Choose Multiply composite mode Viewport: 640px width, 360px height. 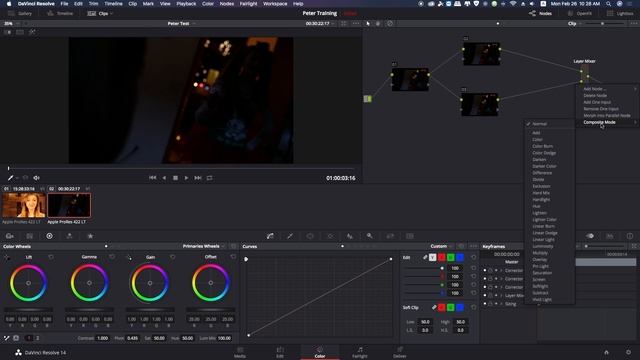coord(540,253)
